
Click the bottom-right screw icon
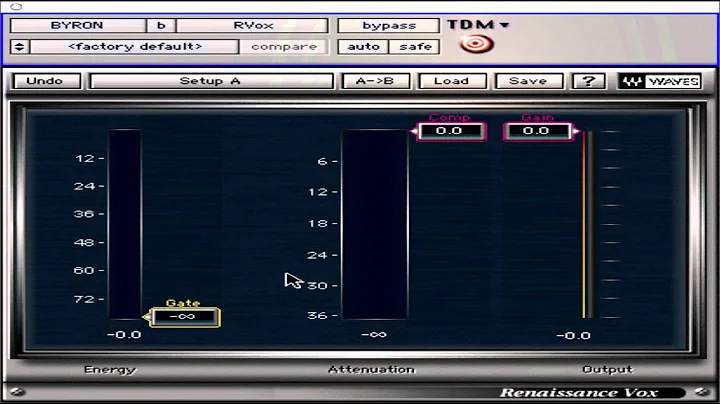click(x=702, y=392)
